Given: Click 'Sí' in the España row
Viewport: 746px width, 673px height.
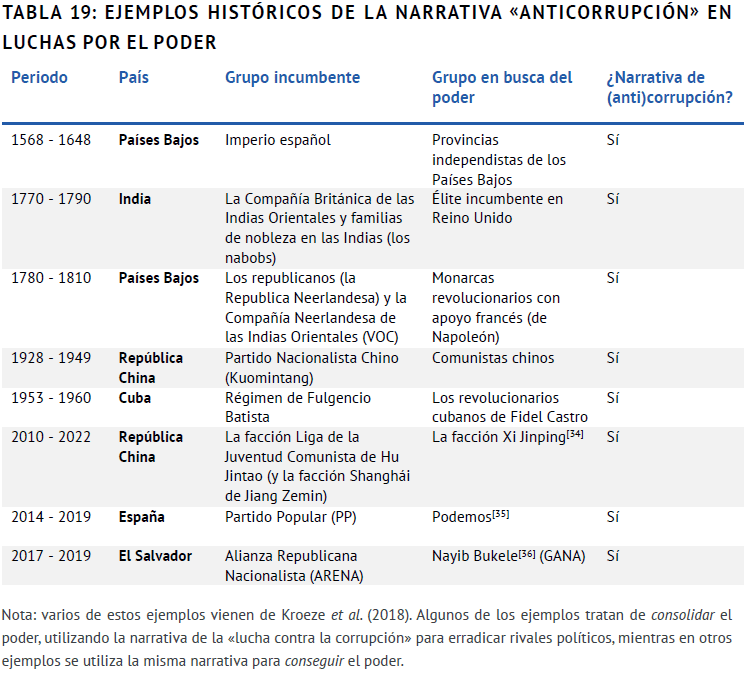Looking at the screenshot, I should pos(613,517).
